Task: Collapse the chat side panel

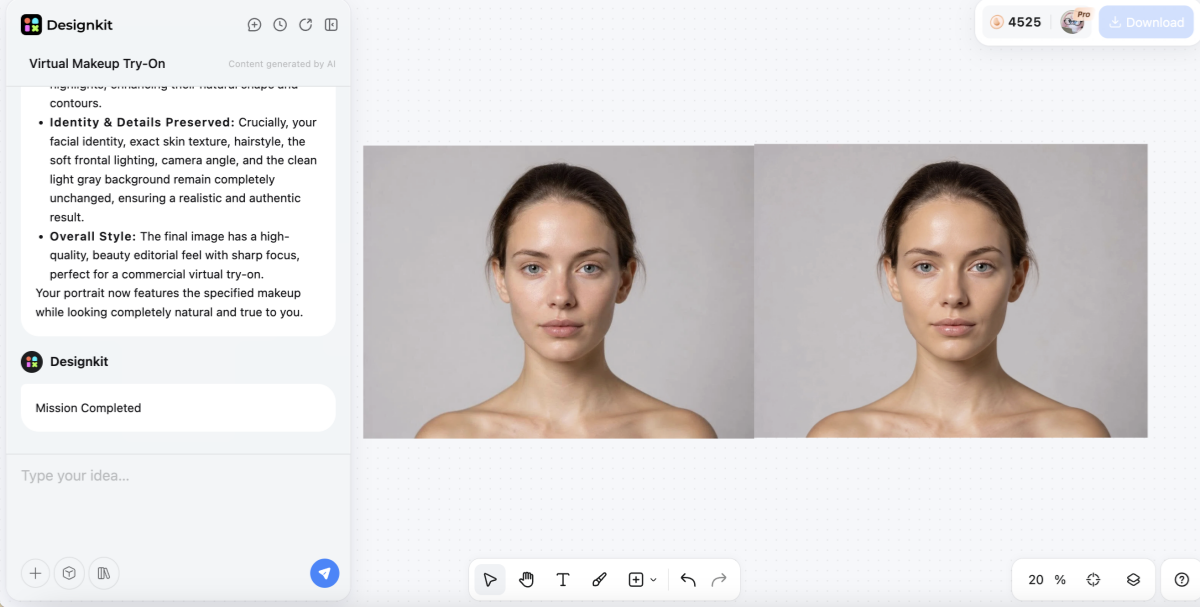Action: pos(331,25)
